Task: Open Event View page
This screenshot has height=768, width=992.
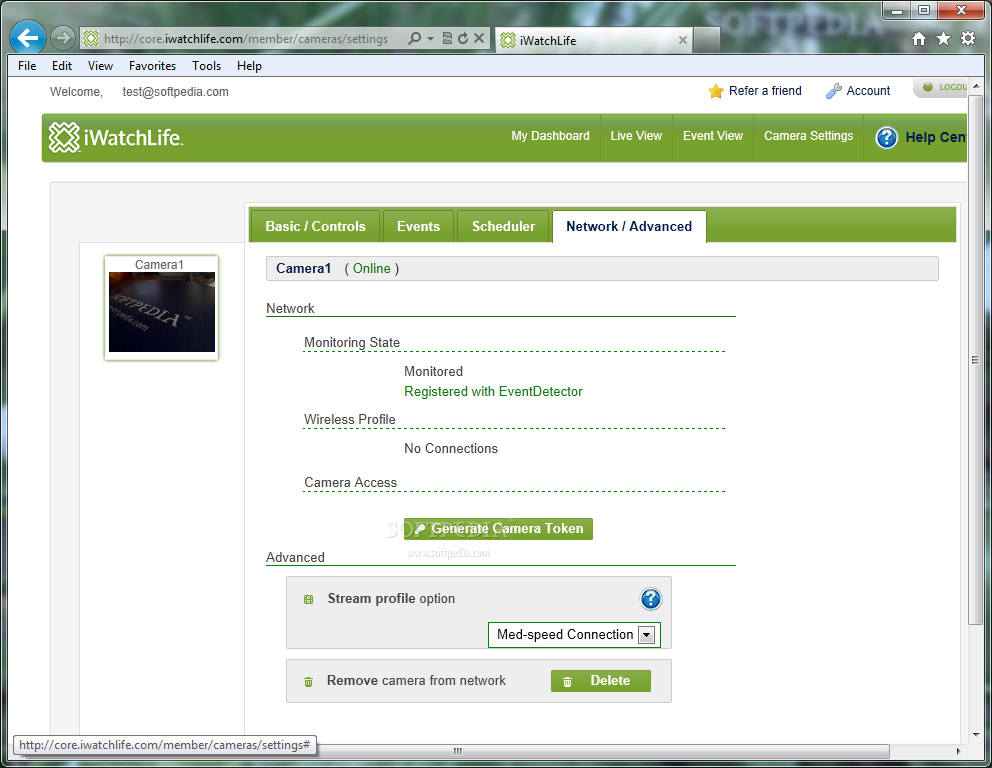Action: (713, 136)
